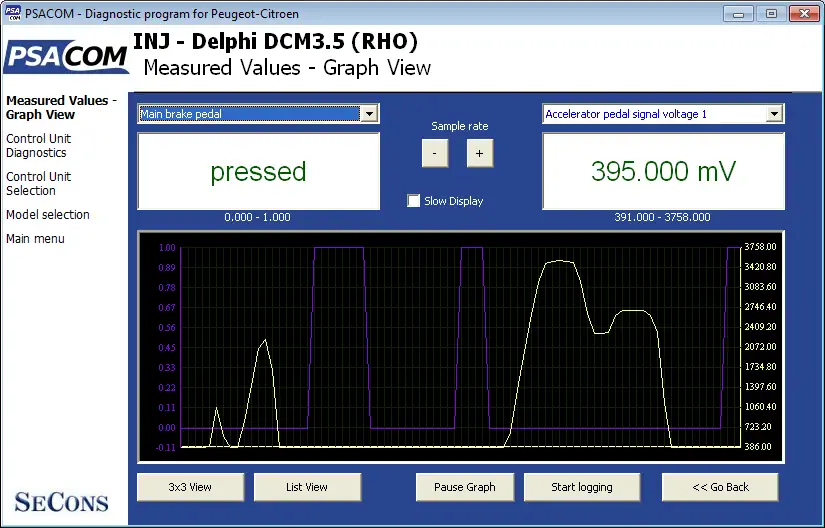
Task: Click the 395.000 mV value display
Action: pos(663,171)
